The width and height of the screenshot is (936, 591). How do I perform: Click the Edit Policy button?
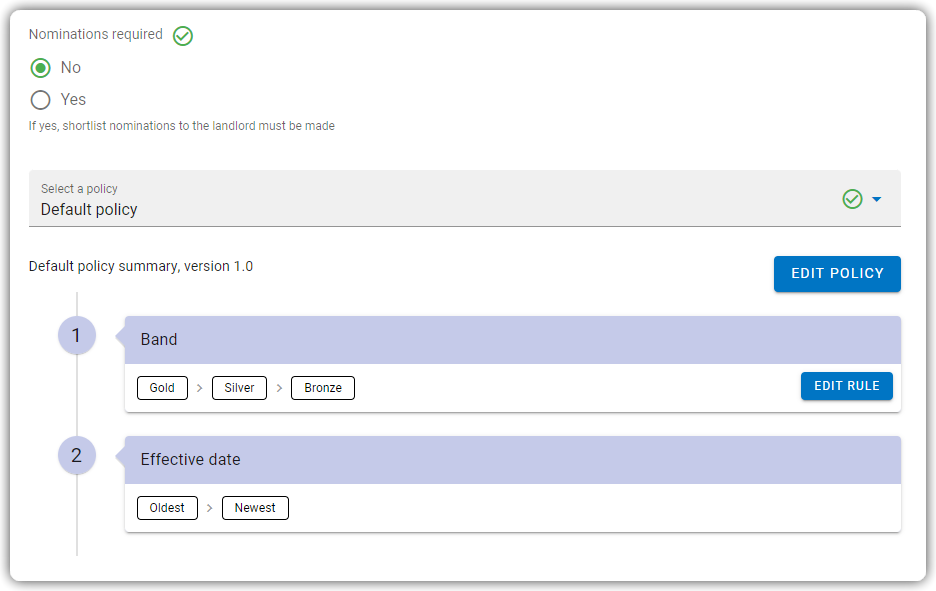tap(837, 274)
